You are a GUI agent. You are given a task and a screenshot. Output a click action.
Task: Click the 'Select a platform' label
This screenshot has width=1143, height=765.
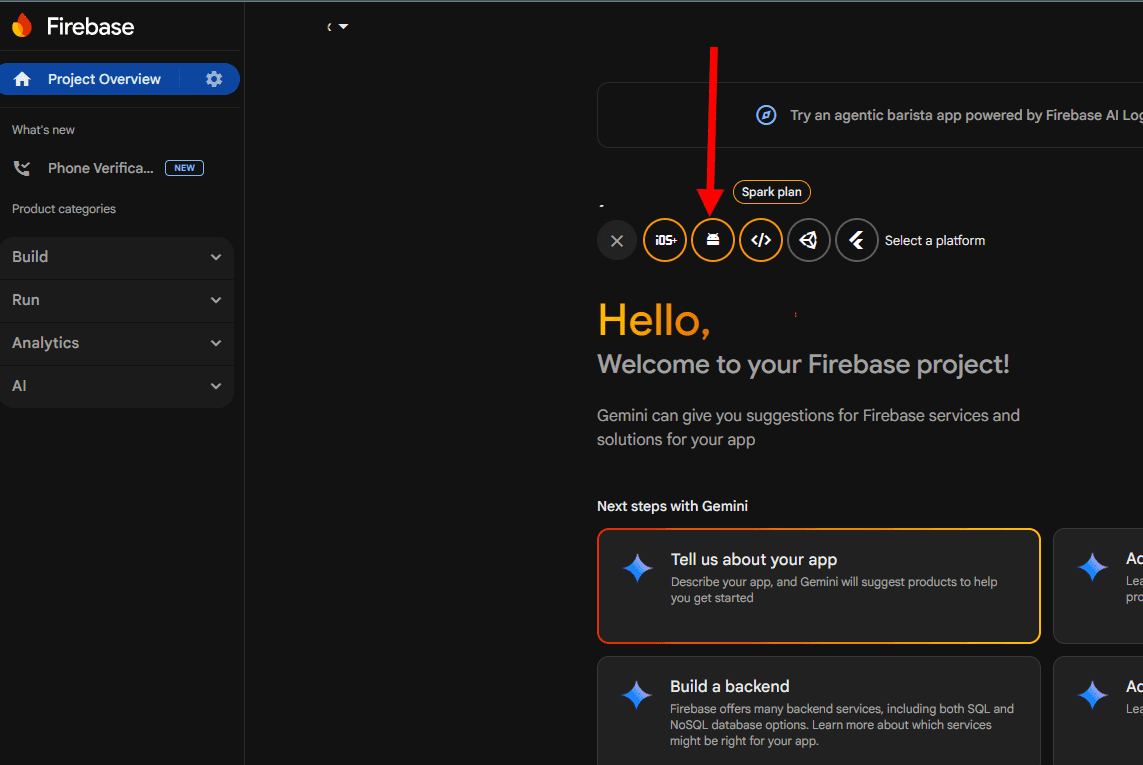tap(935, 241)
